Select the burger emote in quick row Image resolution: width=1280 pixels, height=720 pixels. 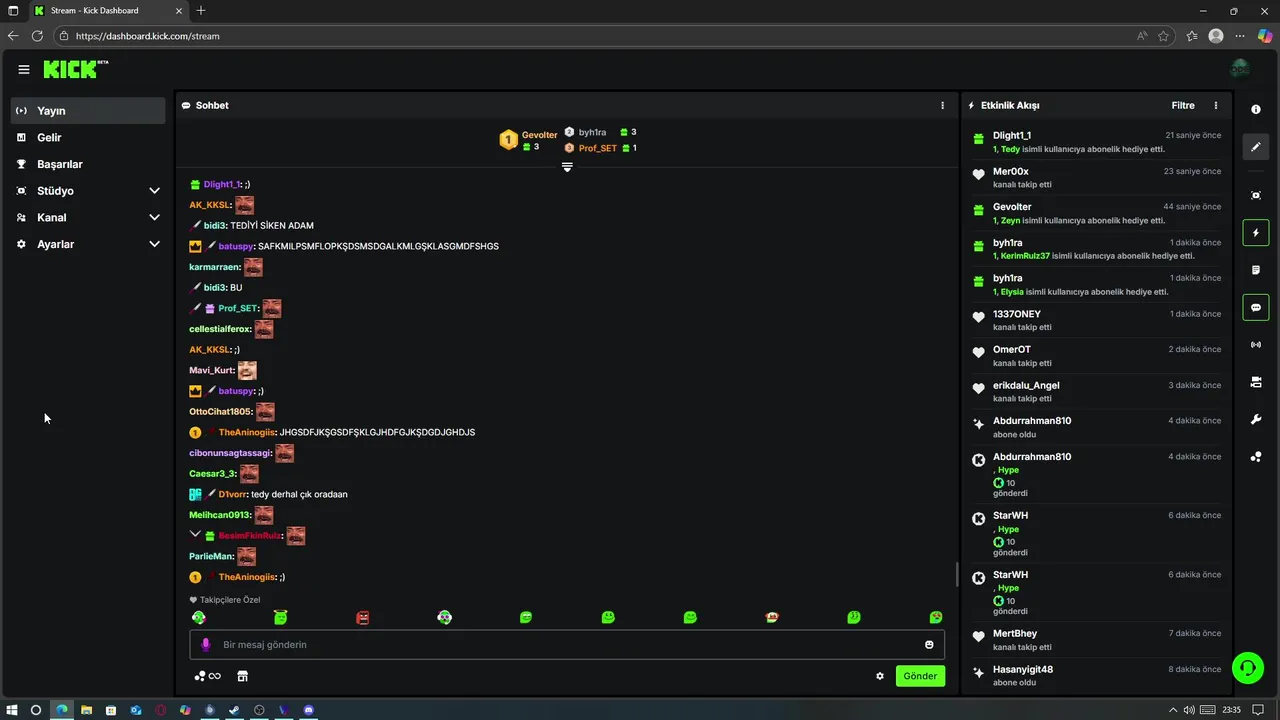tap(772, 618)
